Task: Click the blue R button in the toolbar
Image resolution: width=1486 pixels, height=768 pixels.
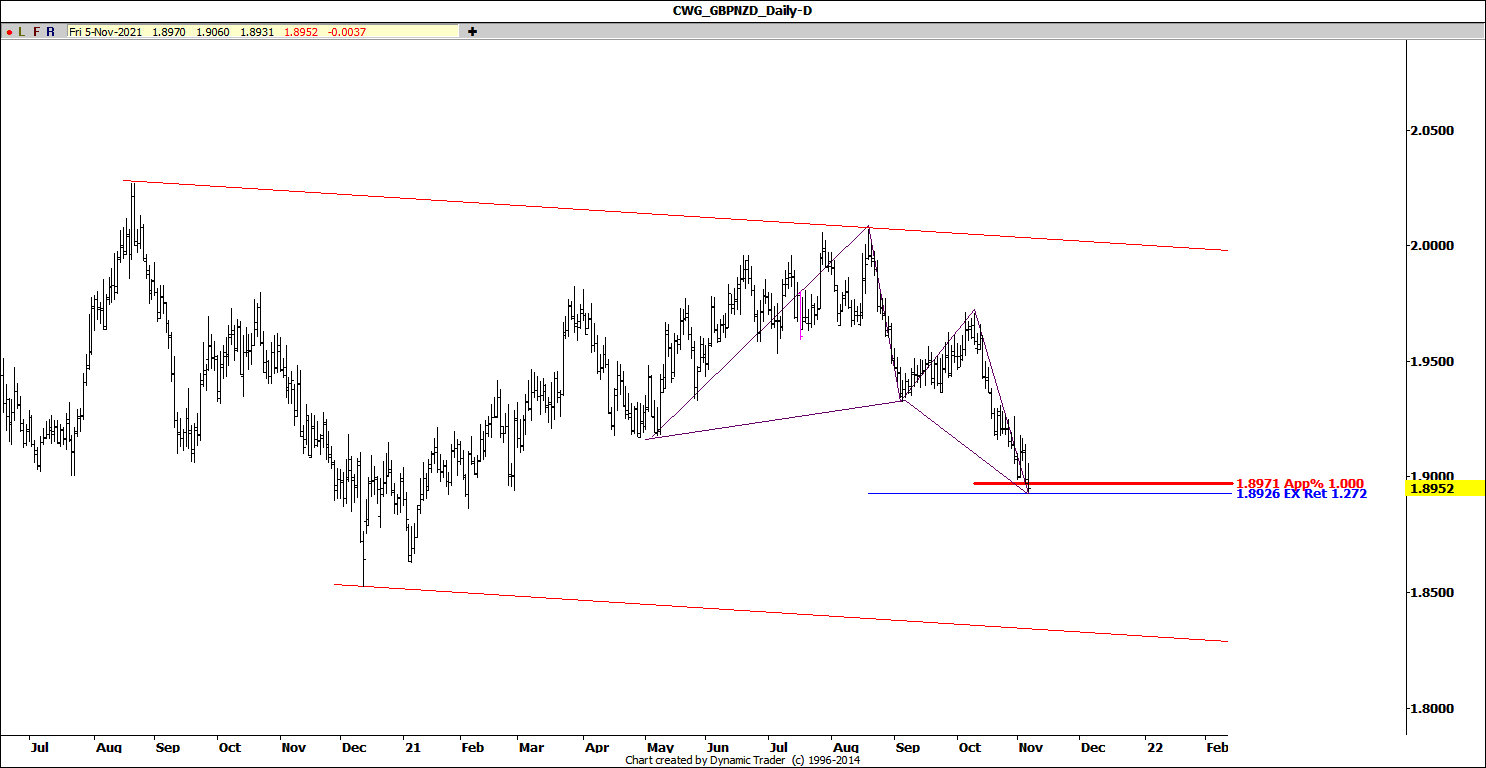Action: click(50, 32)
